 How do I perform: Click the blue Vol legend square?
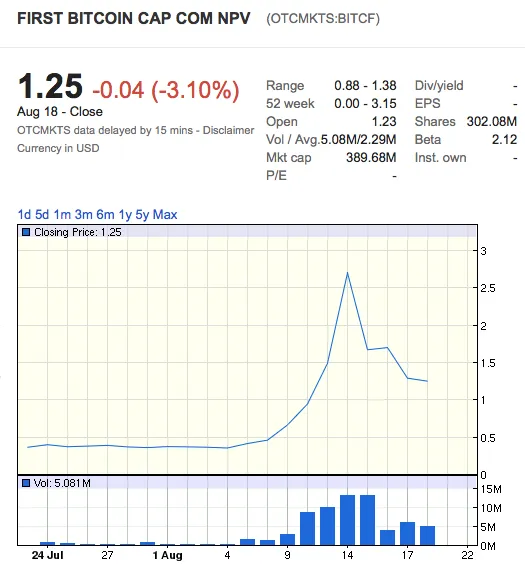[26, 483]
